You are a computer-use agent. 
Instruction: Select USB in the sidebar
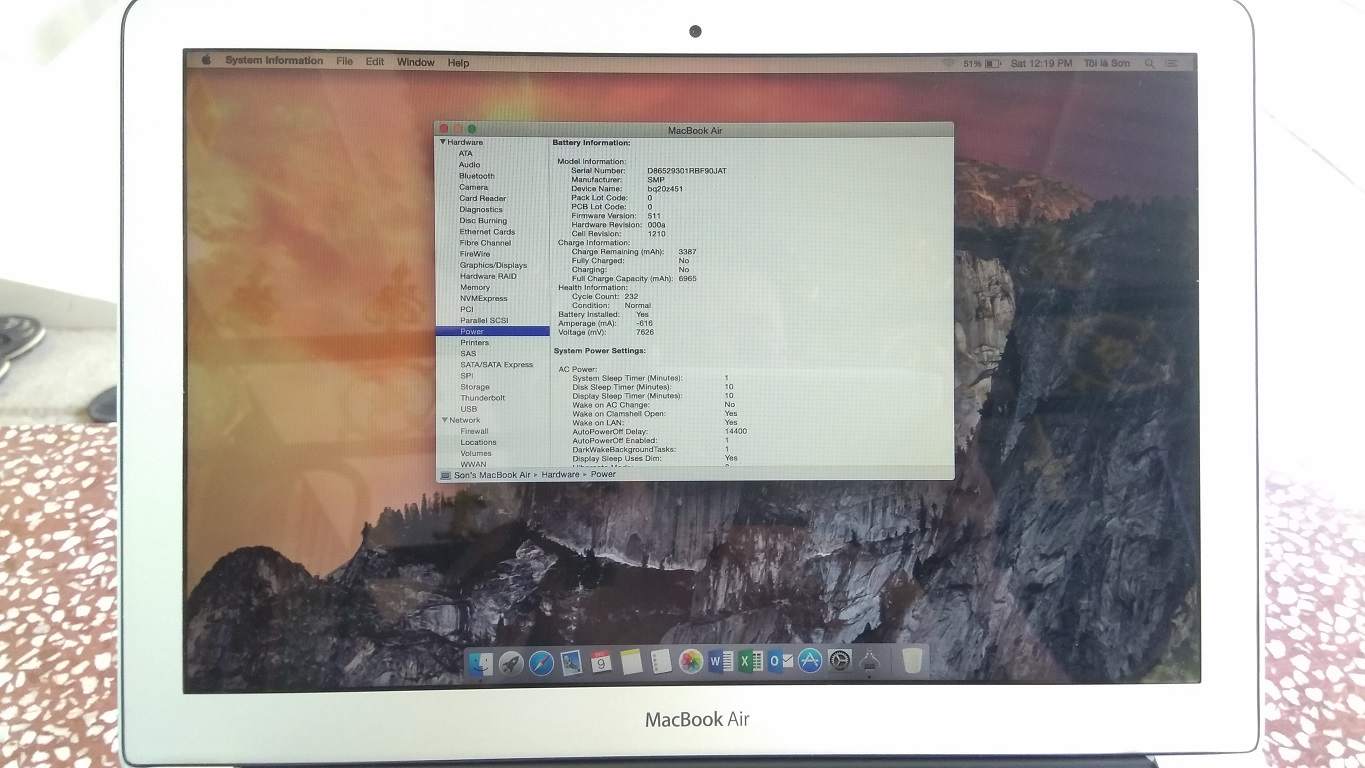pyautogui.click(x=468, y=409)
